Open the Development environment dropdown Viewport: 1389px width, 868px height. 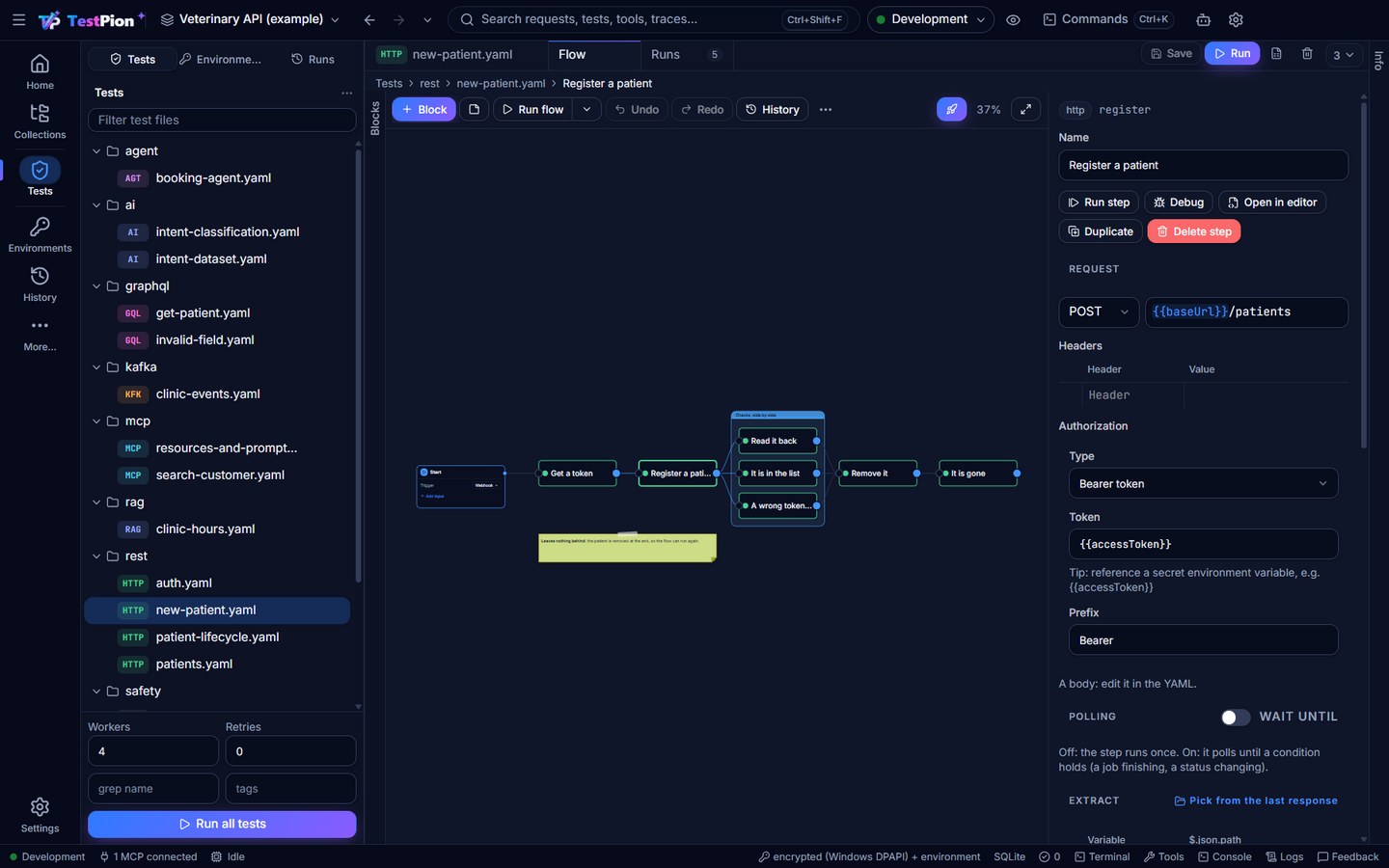coord(930,19)
